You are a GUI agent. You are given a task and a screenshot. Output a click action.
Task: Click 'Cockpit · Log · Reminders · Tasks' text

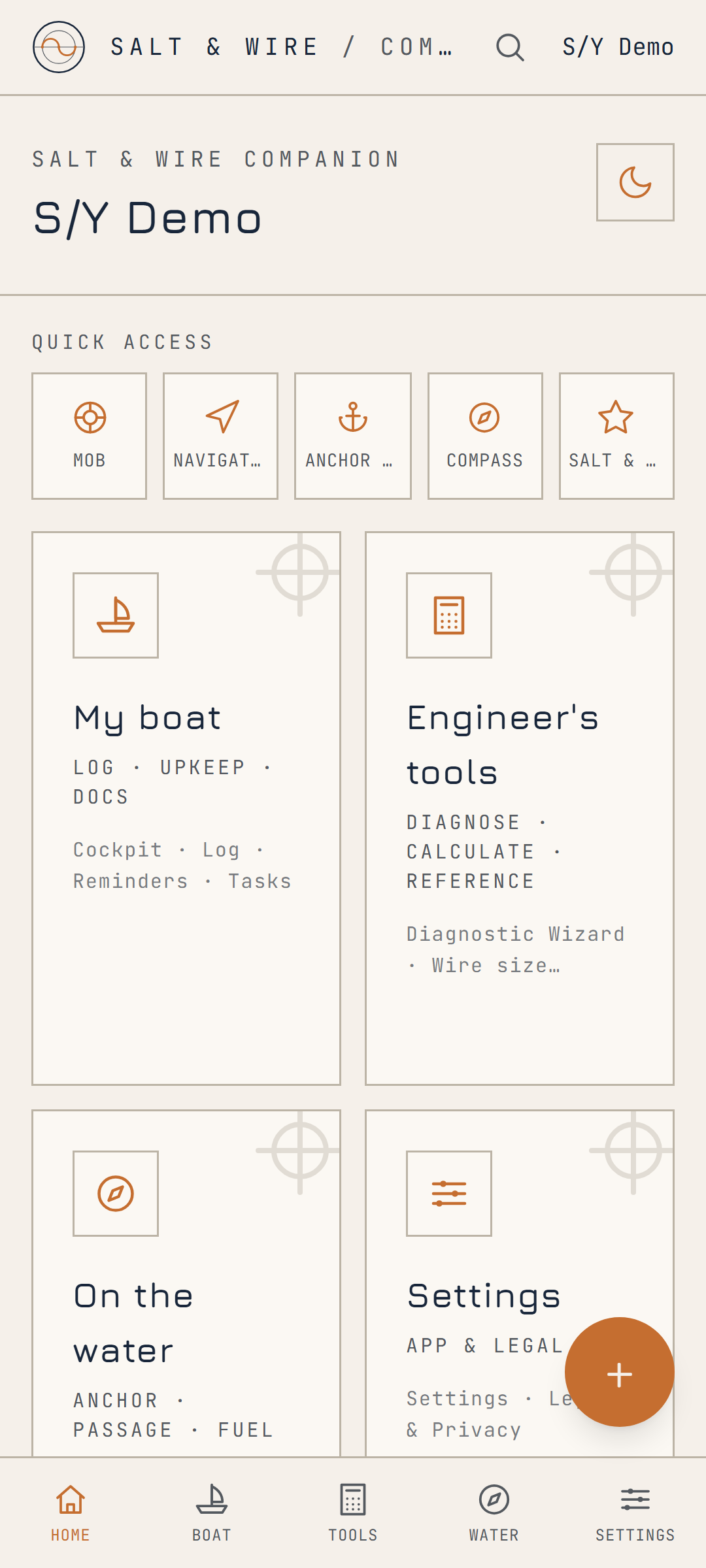(182, 866)
